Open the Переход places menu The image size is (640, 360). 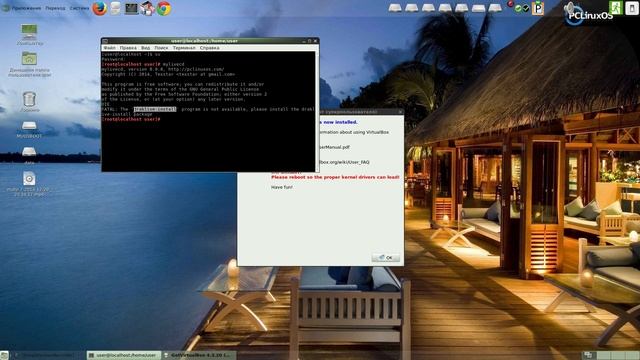[x=55, y=8]
